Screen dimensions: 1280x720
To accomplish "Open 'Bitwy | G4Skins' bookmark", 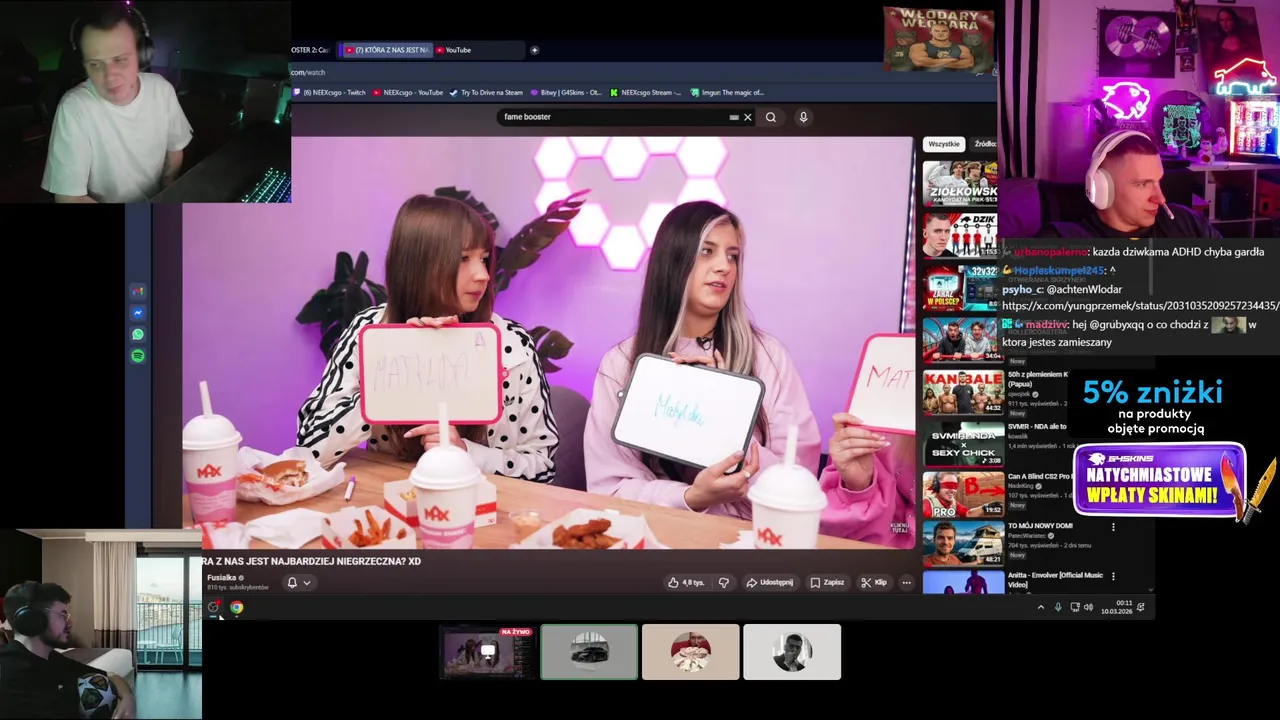I will 566,92.
